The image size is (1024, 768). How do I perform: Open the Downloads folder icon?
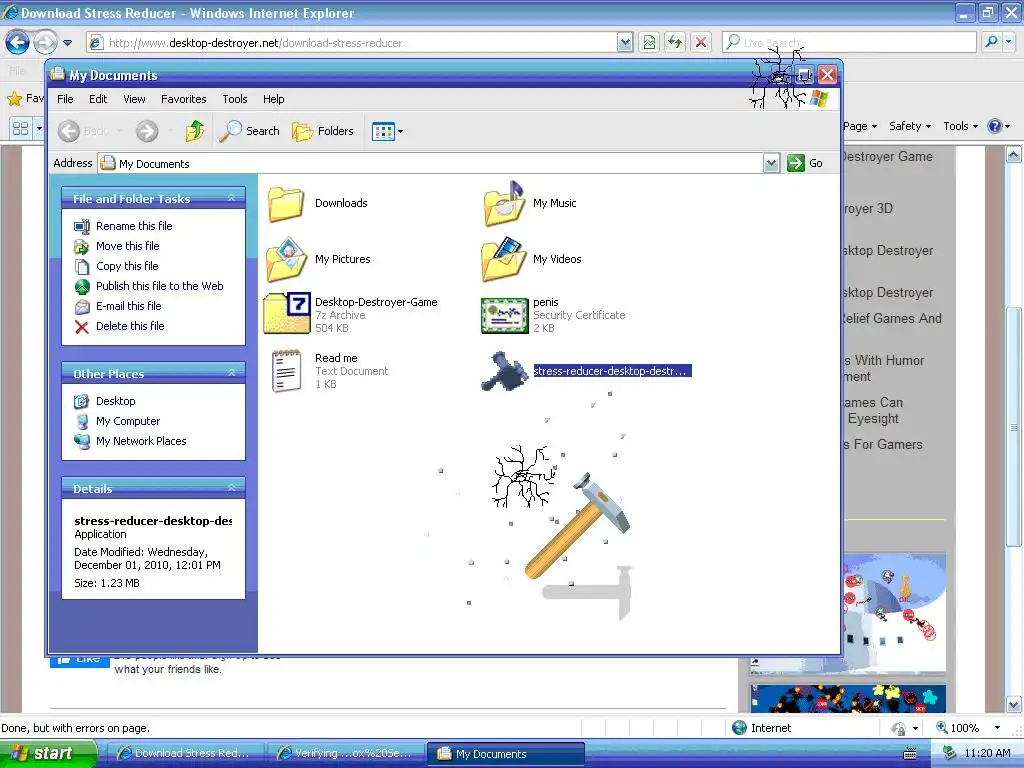pos(286,204)
